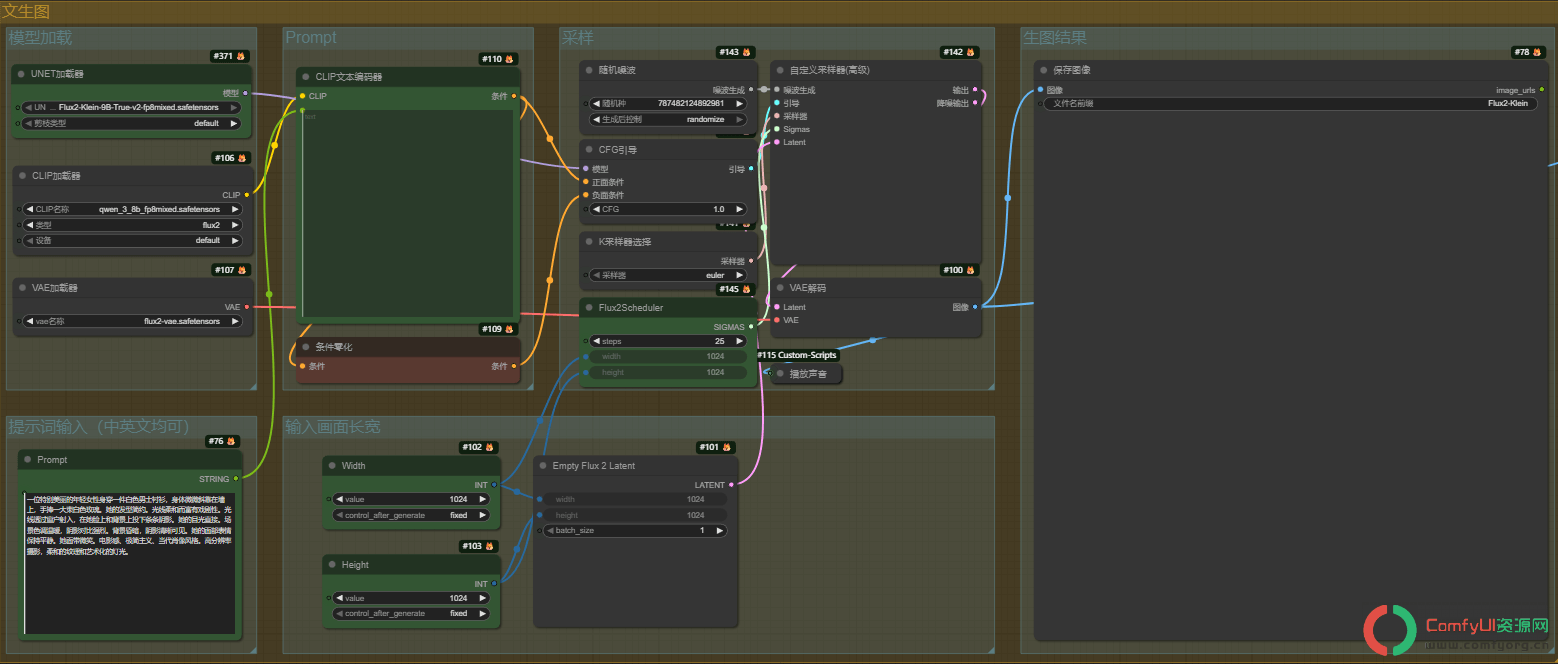Select the 生图结果 group title
This screenshot has width=1558, height=664.
tap(1055, 38)
